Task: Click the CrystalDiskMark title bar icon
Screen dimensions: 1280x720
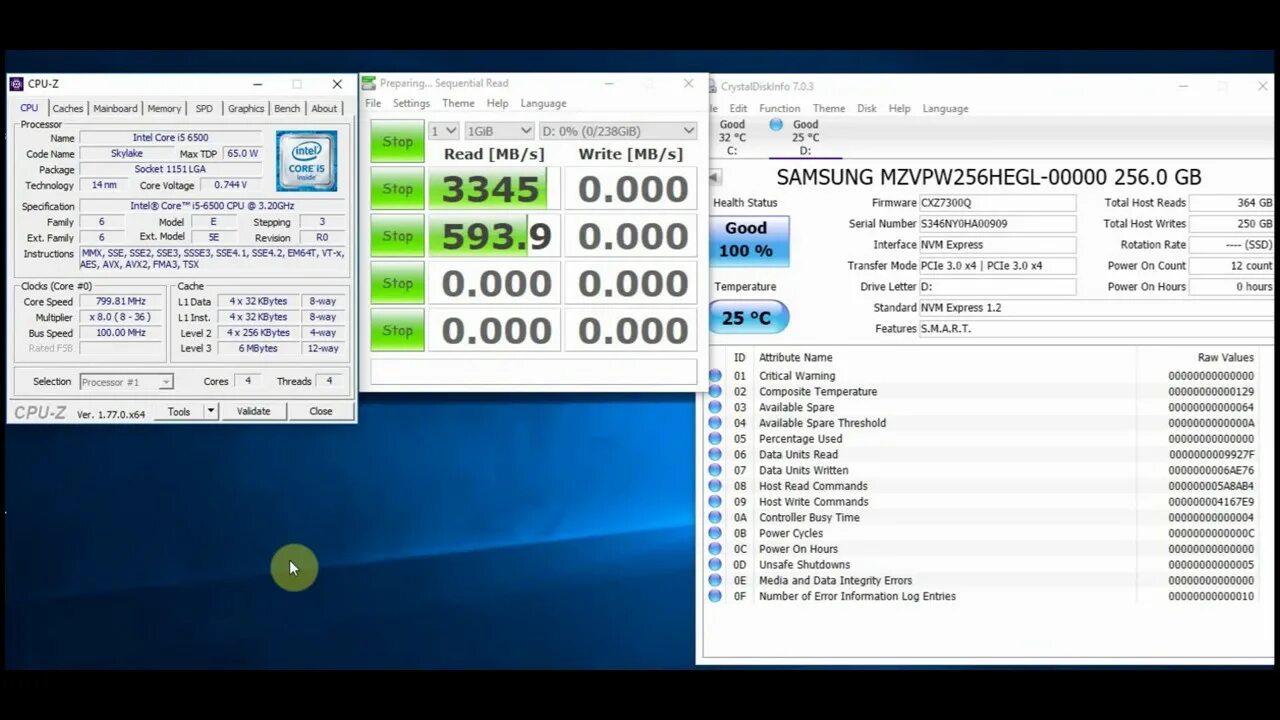Action: click(x=369, y=83)
